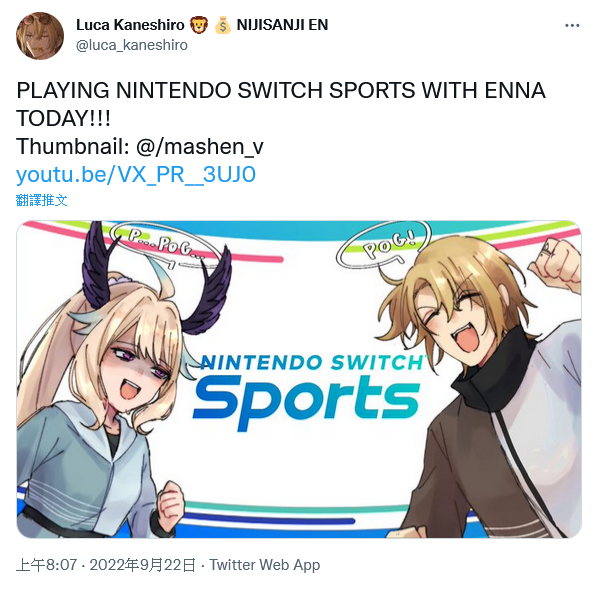This screenshot has height=591, width=598.
Task: Click the "POG!" speech bubble in the artwork
Action: (383, 246)
